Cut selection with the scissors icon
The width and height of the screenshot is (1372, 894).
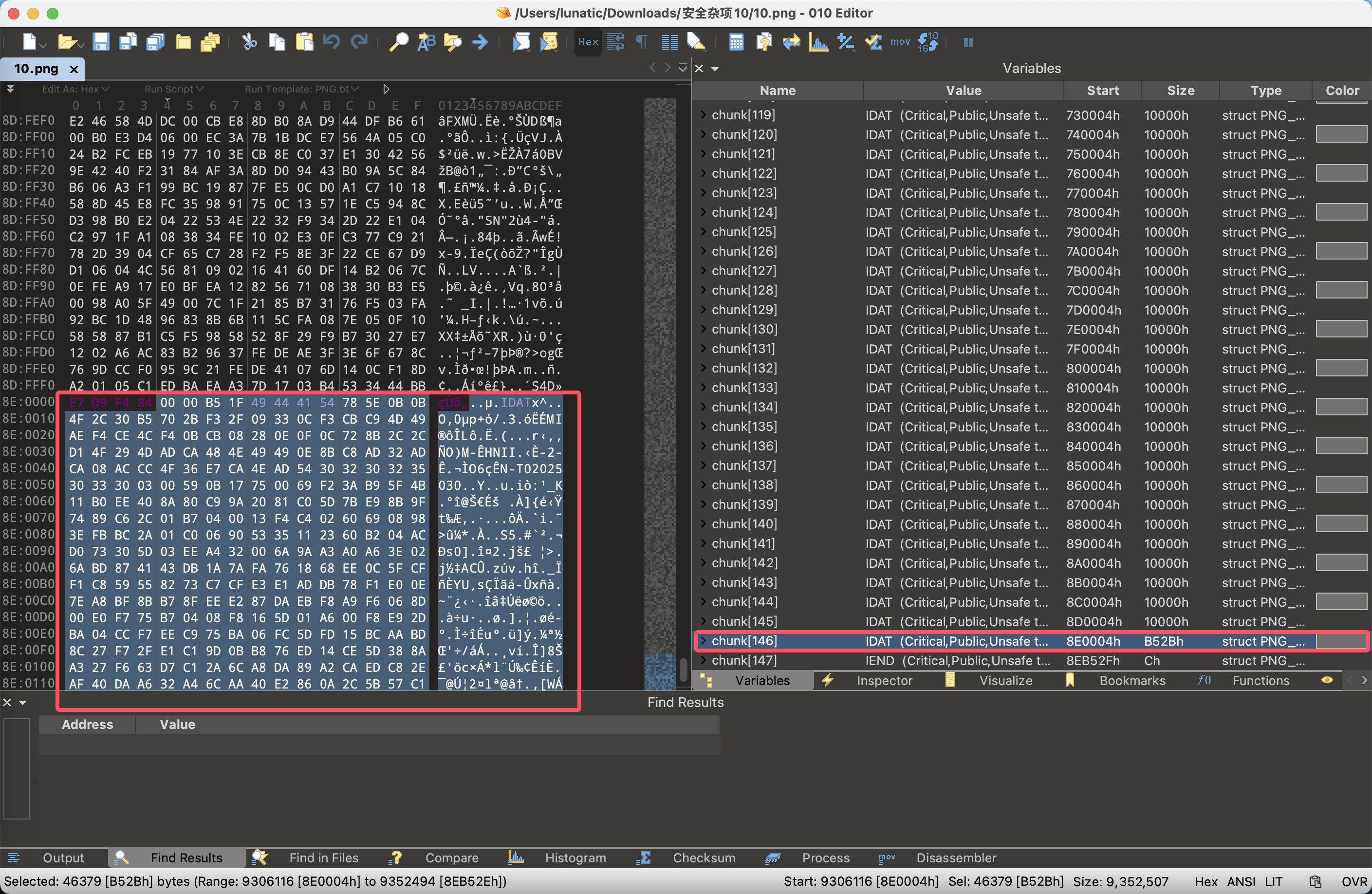click(249, 42)
